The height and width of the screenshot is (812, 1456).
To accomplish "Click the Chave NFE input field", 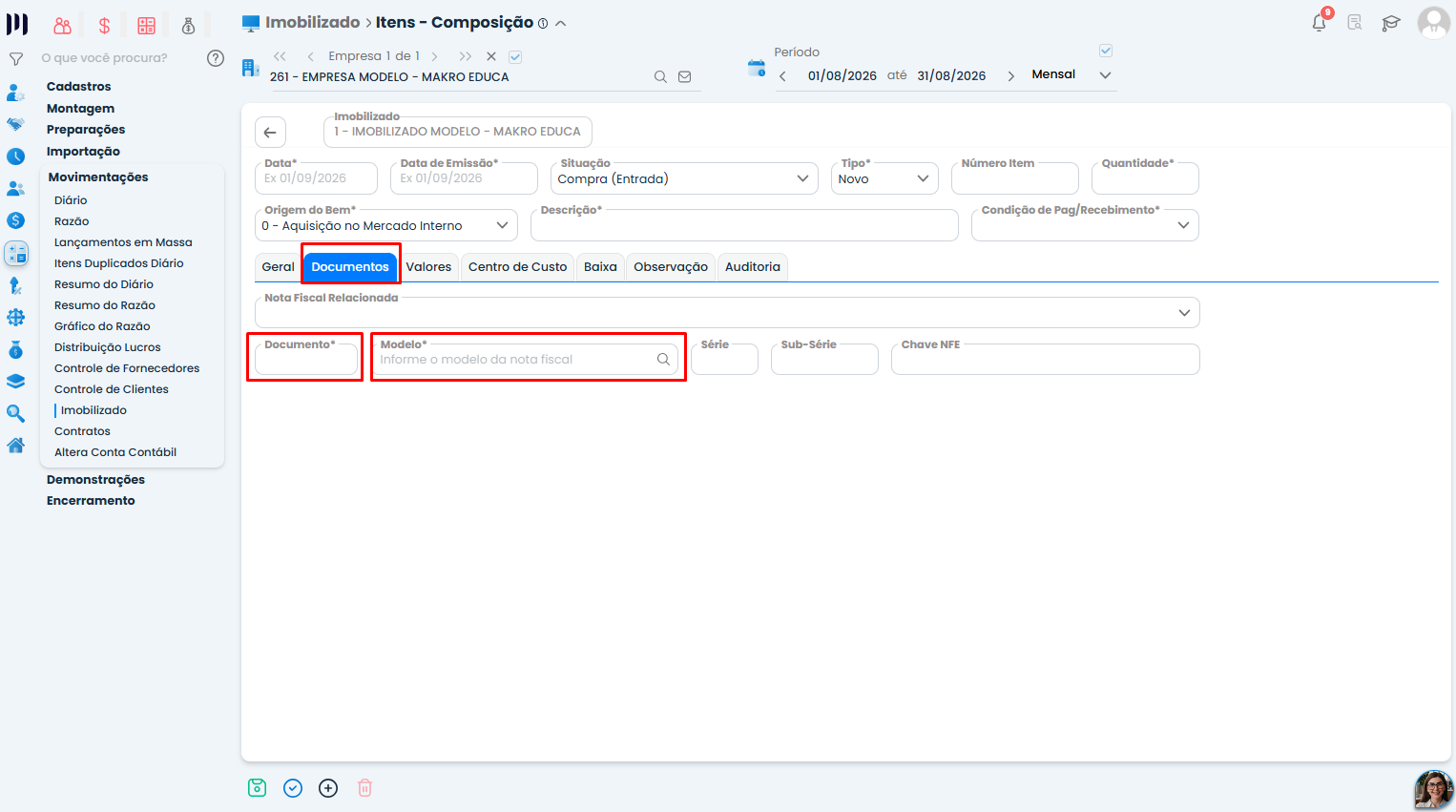I will tap(1046, 359).
